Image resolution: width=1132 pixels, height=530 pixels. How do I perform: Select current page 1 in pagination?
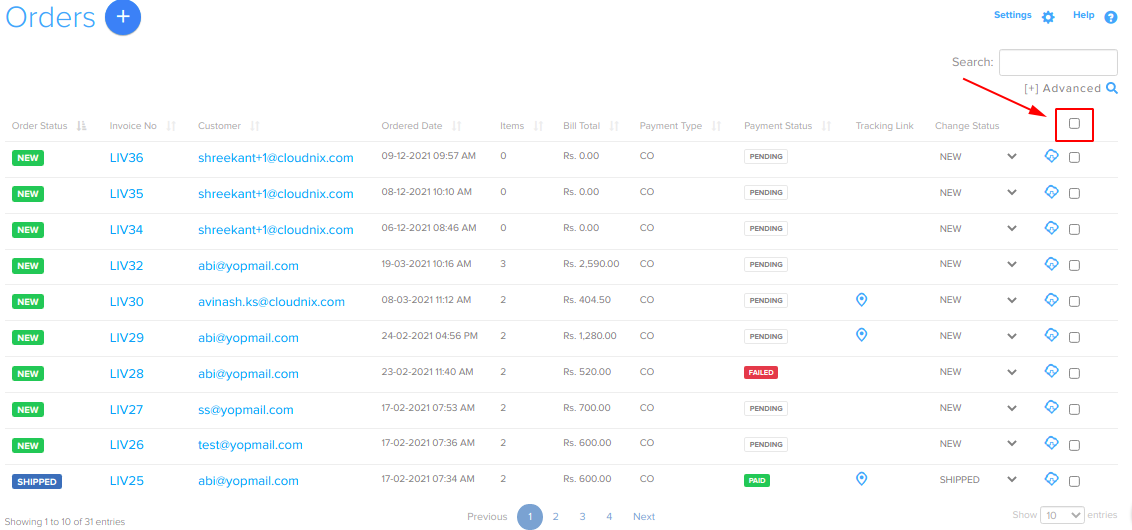point(530,516)
